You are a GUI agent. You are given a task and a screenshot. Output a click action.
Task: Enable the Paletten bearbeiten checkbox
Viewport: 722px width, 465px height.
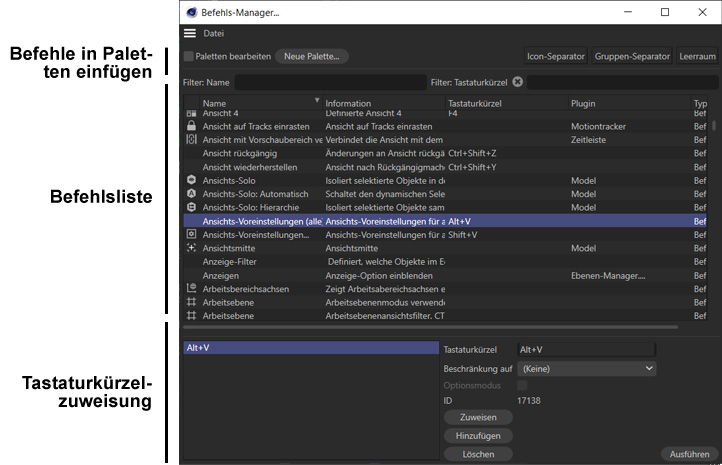(189, 57)
